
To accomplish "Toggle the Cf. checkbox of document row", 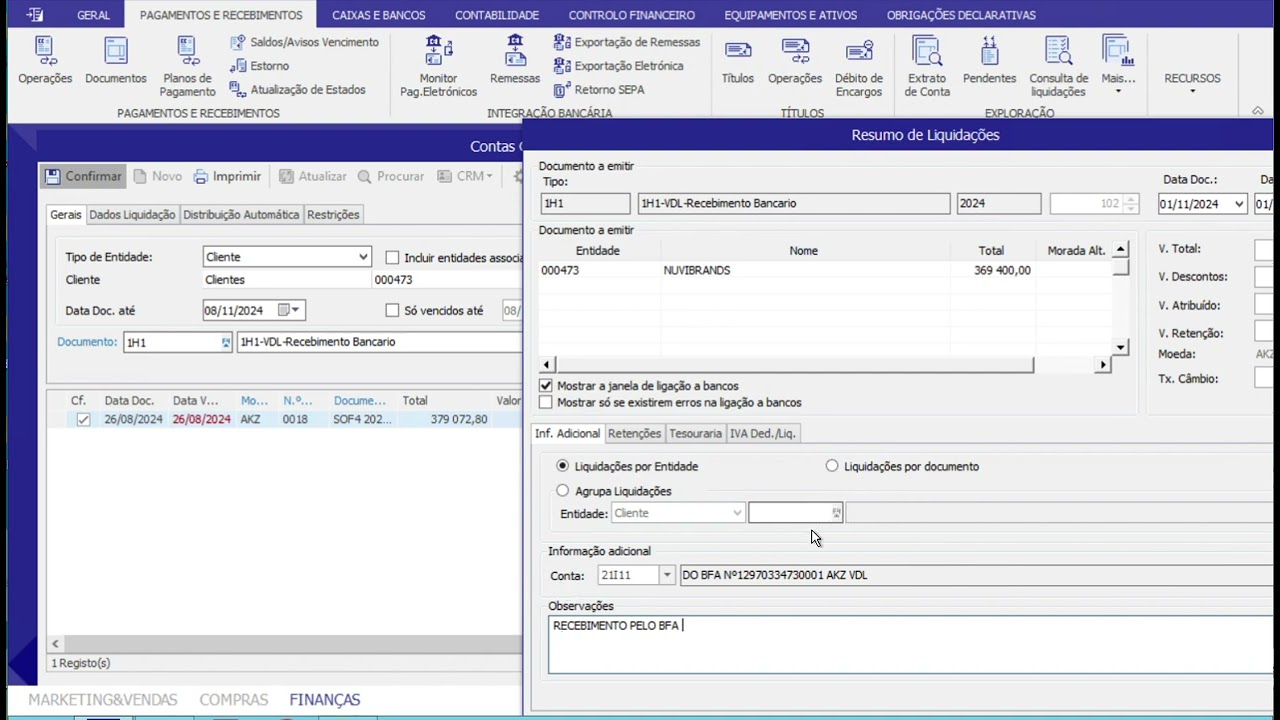I will click(83, 420).
